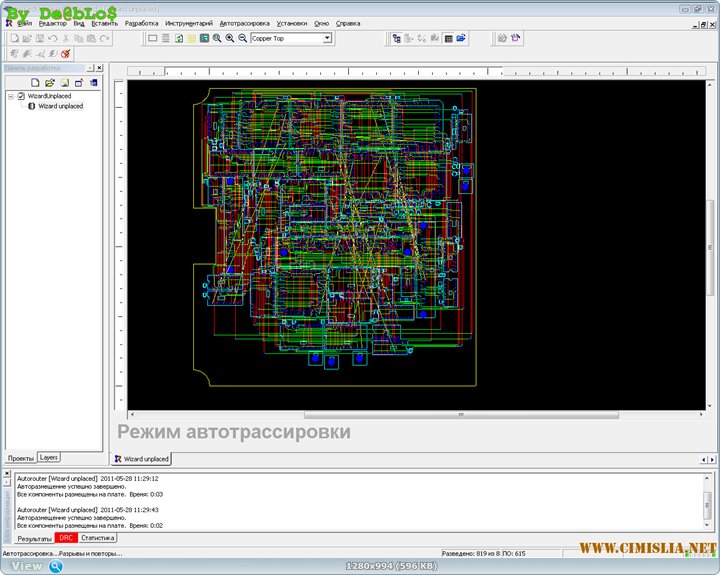Click the blue magnifier icon beside View

(x=56, y=566)
